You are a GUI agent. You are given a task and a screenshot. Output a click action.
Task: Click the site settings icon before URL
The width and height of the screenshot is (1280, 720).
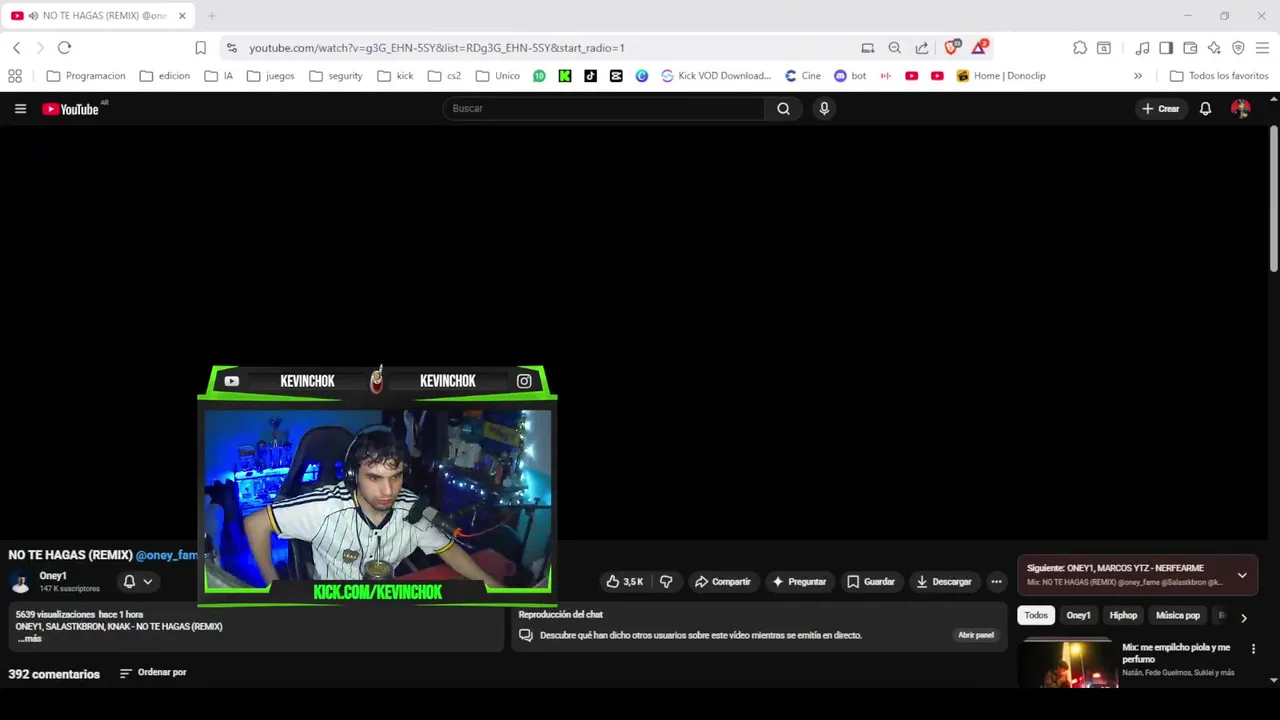tap(231, 48)
